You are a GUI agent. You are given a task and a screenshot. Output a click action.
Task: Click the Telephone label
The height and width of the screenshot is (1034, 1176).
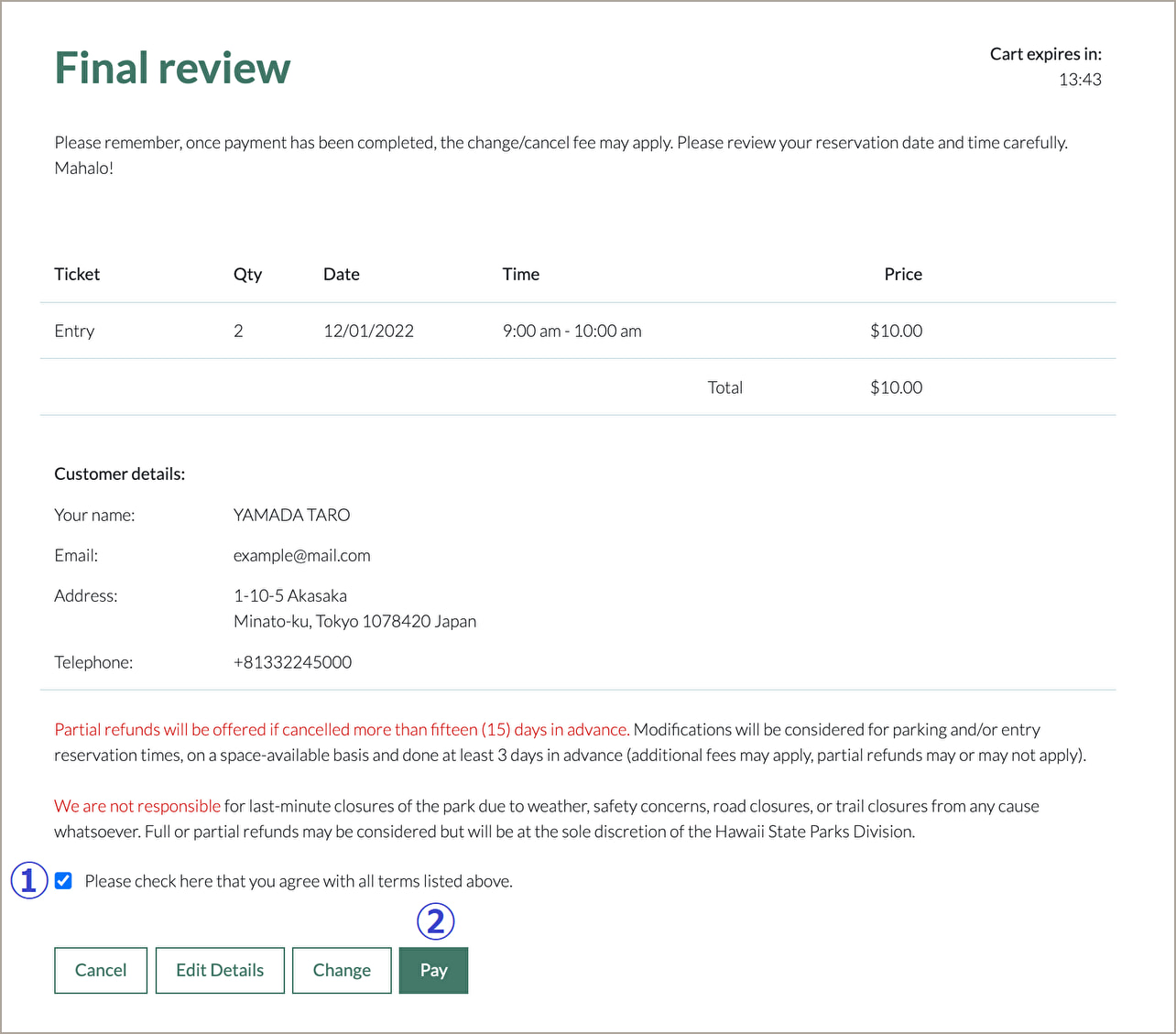(x=93, y=662)
